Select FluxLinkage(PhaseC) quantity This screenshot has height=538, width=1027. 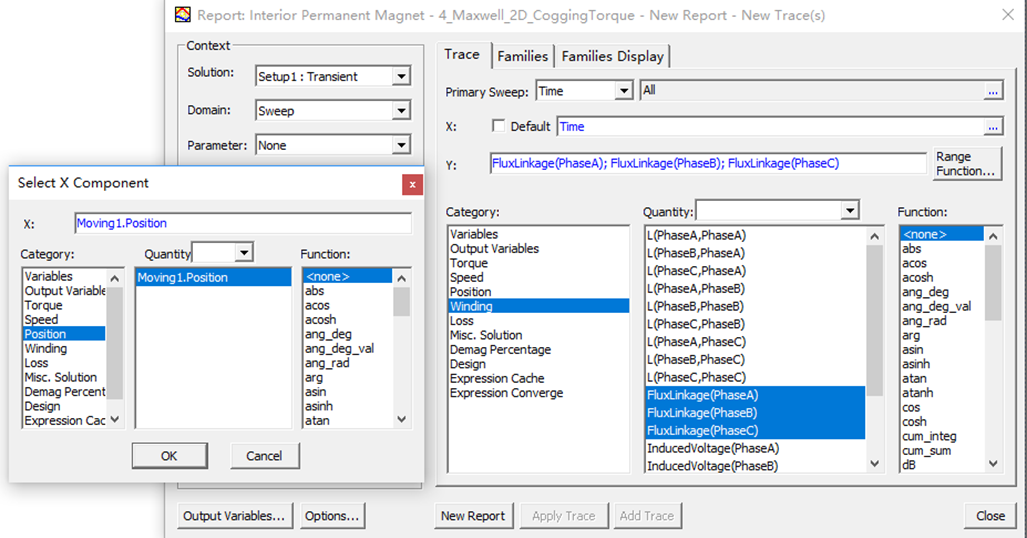(x=755, y=430)
